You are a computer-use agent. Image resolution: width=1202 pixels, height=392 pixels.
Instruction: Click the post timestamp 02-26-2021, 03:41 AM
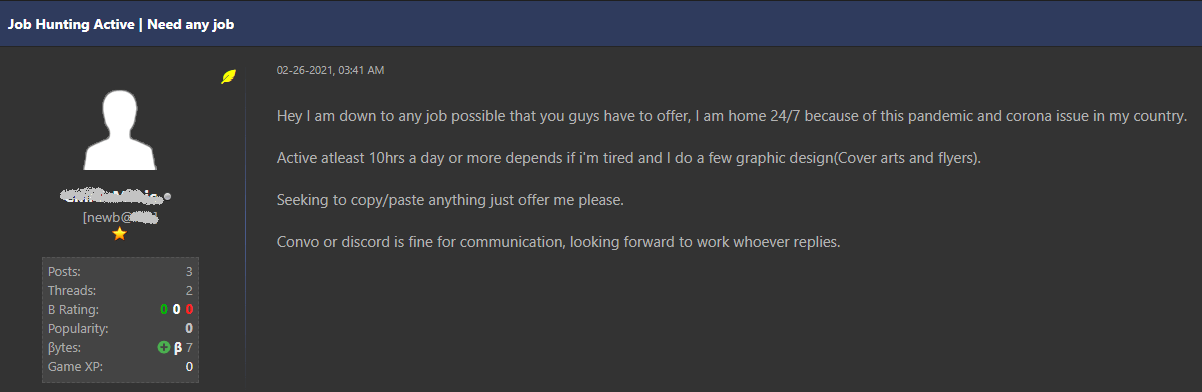click(x=330, y=71)
